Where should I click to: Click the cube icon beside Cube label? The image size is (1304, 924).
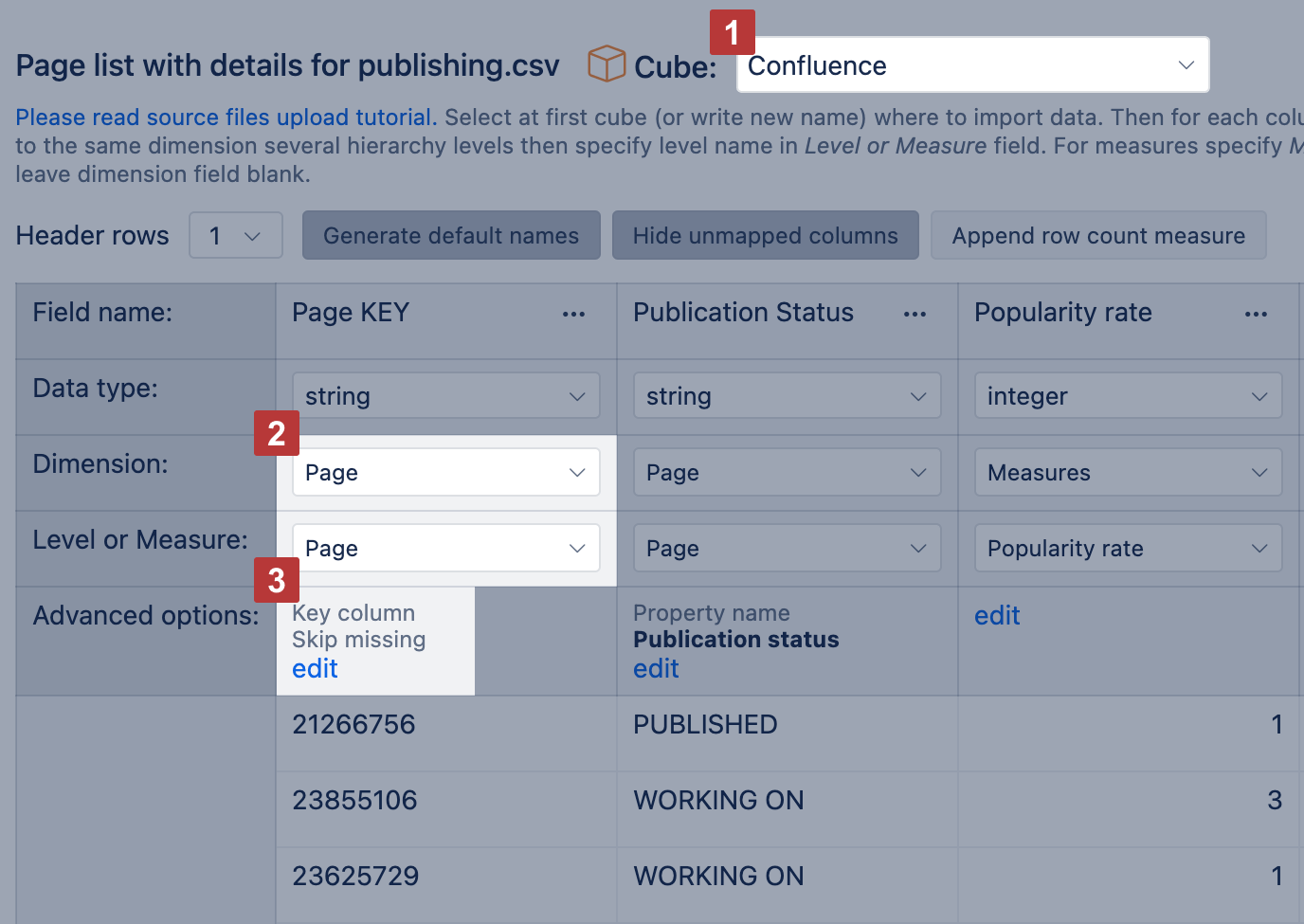[606, 64]
